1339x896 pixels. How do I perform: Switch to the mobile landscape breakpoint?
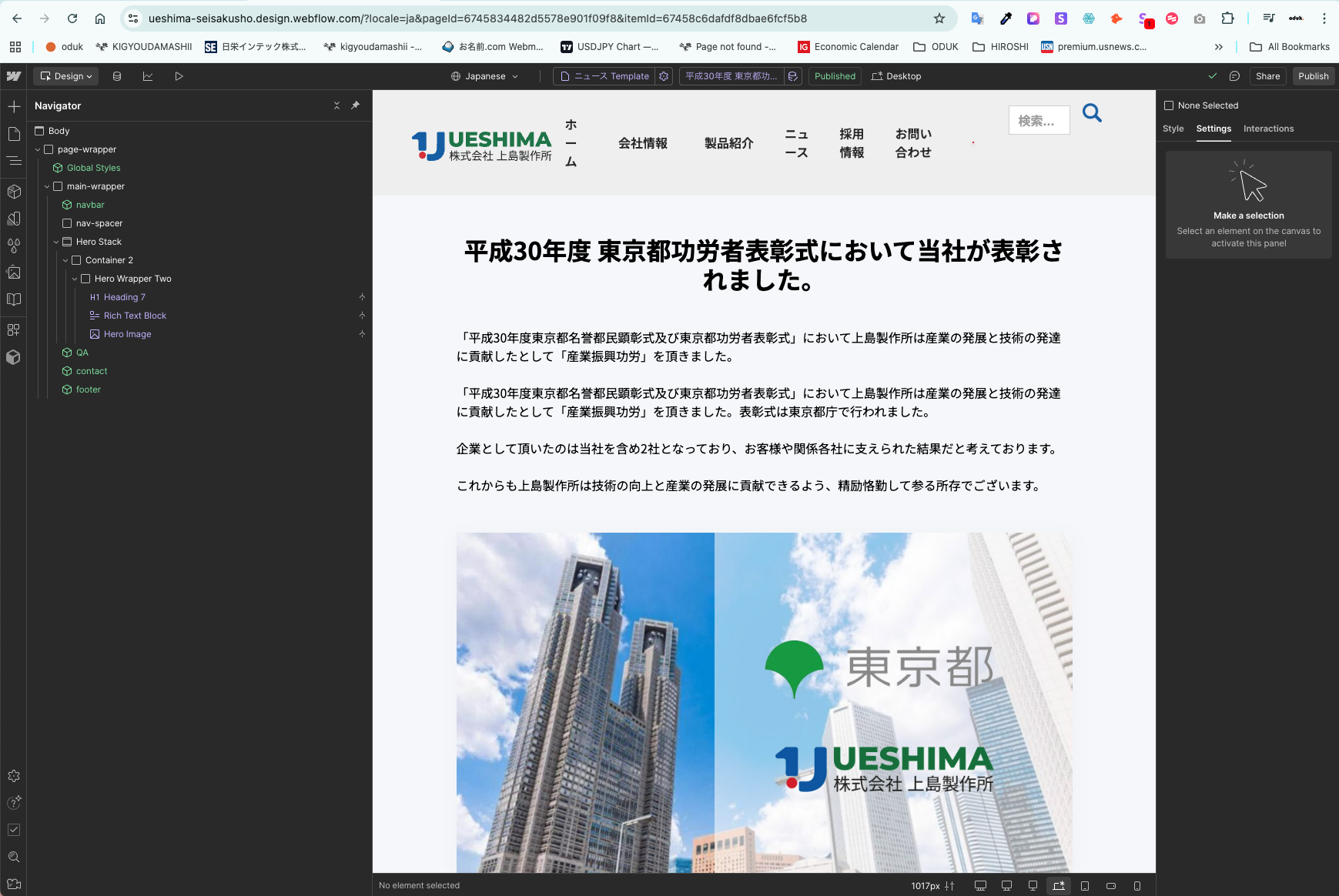click(x=1111, y=885)
